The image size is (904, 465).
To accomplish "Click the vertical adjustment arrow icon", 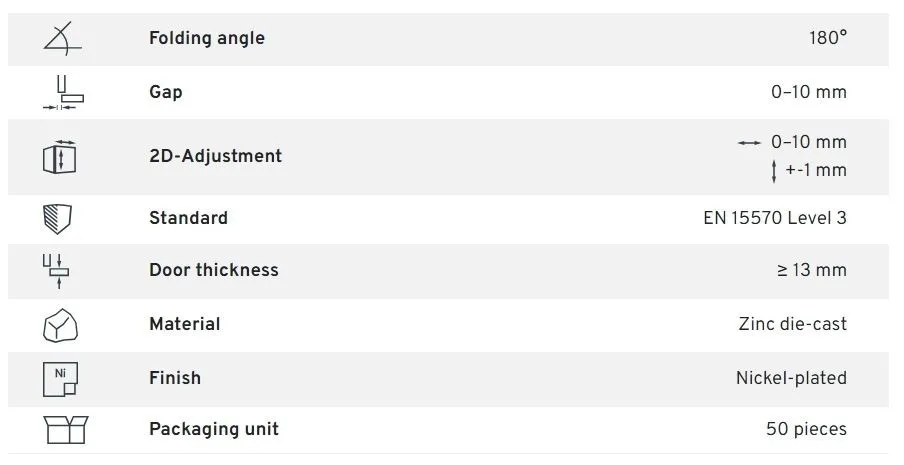I will pos(774,171).
